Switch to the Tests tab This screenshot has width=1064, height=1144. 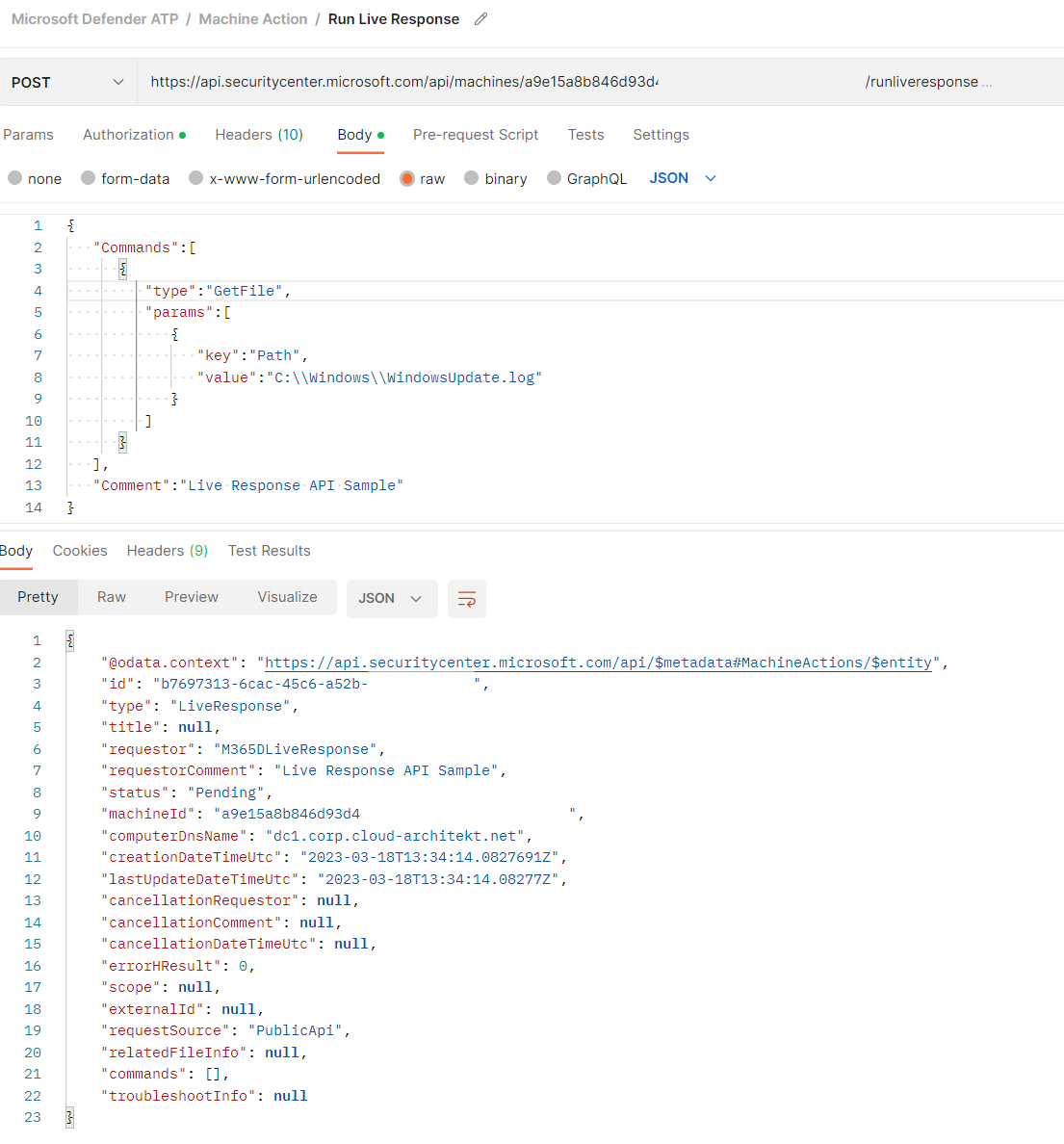click(x=586, y=135)
